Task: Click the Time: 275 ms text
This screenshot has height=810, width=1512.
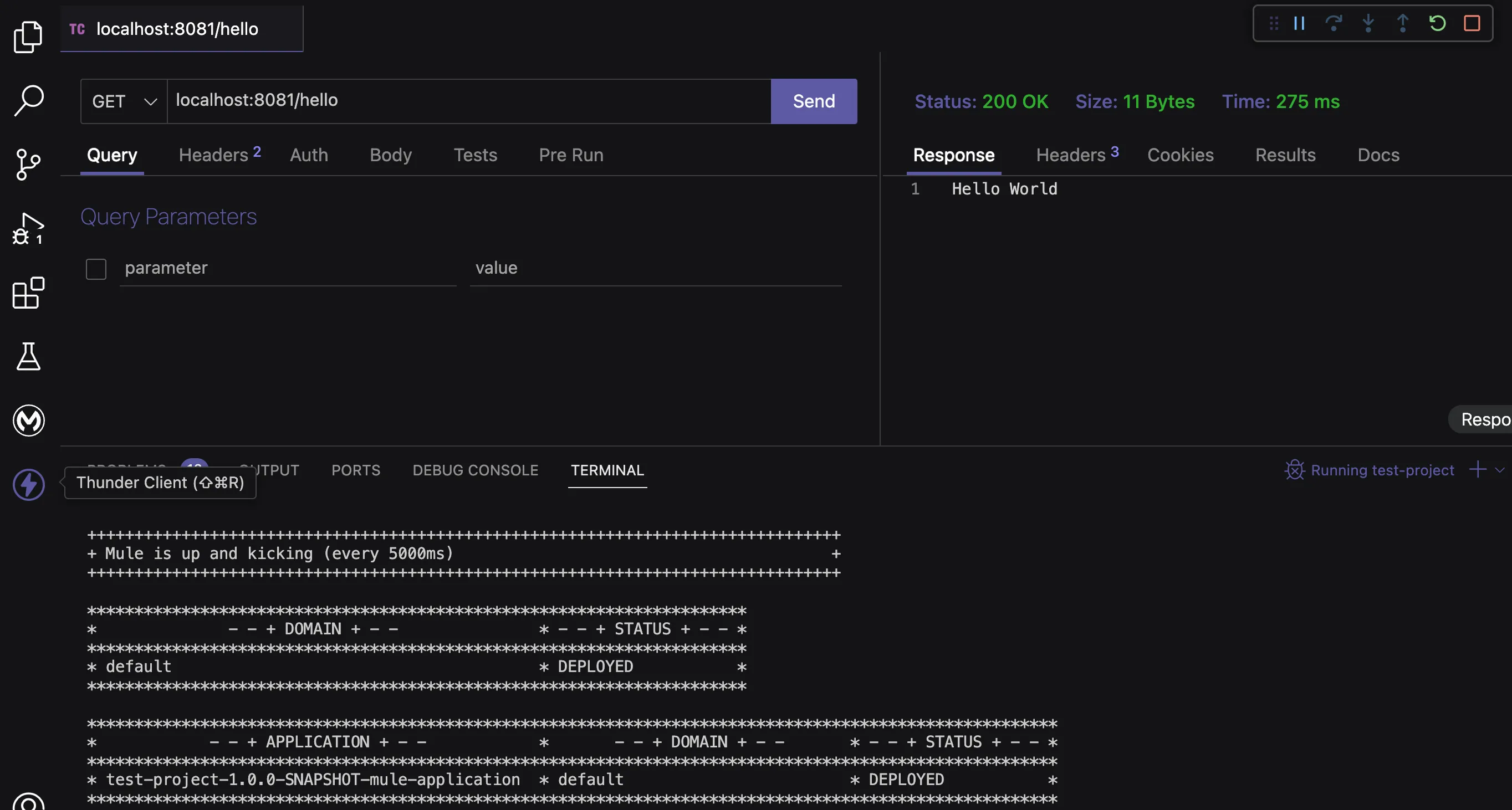Action: pos(1280,101)
